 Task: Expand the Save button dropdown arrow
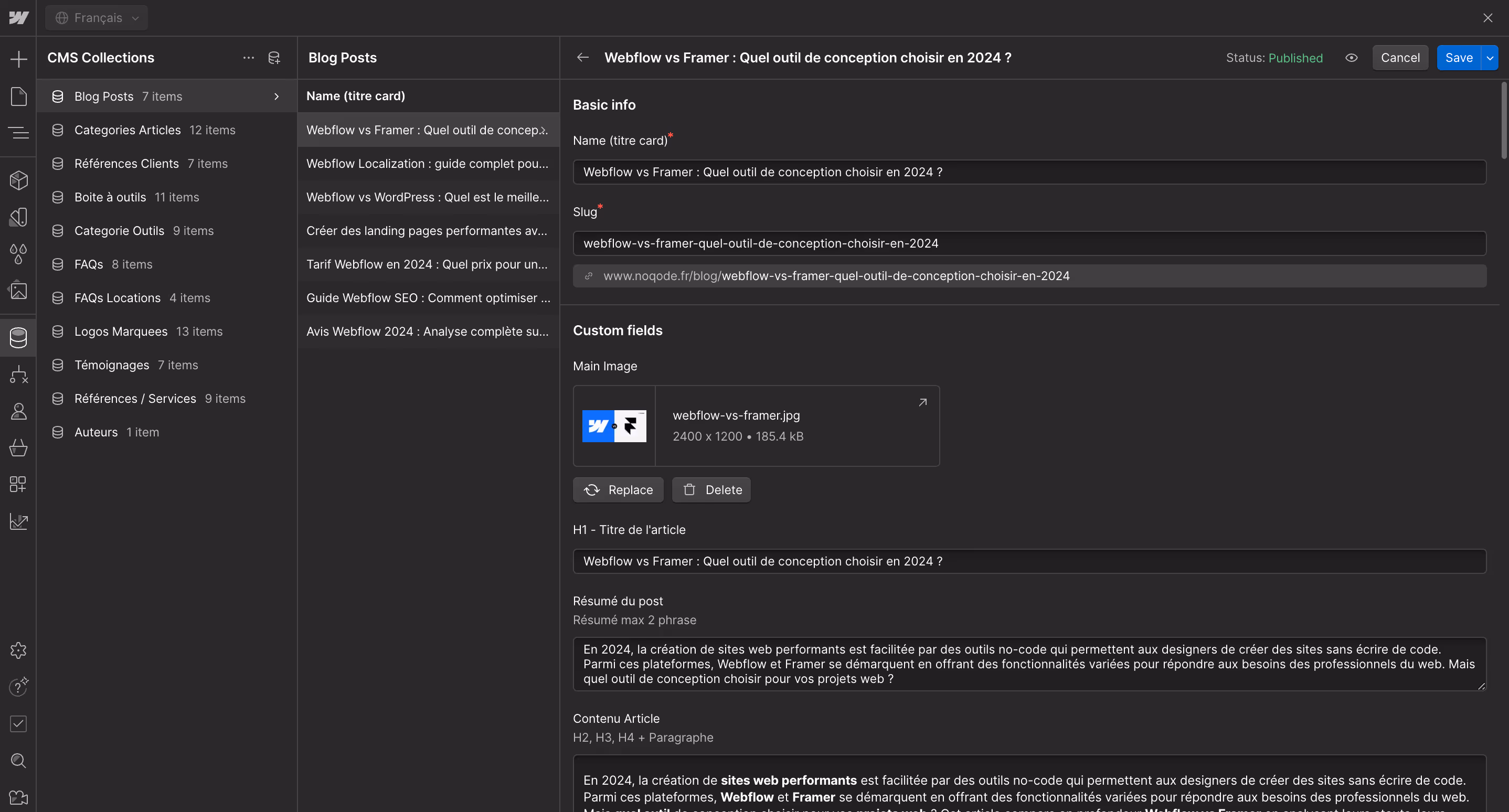pos(1490,57)
